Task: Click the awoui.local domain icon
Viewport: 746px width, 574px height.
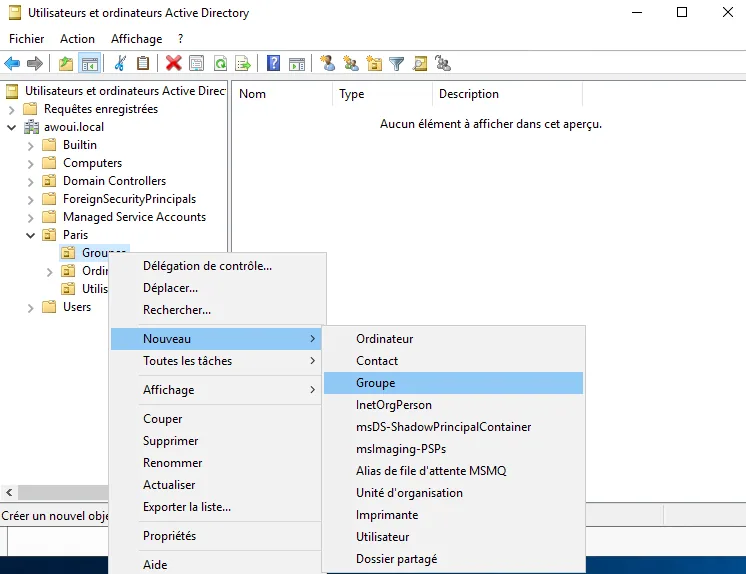Action: coord(31,127)
